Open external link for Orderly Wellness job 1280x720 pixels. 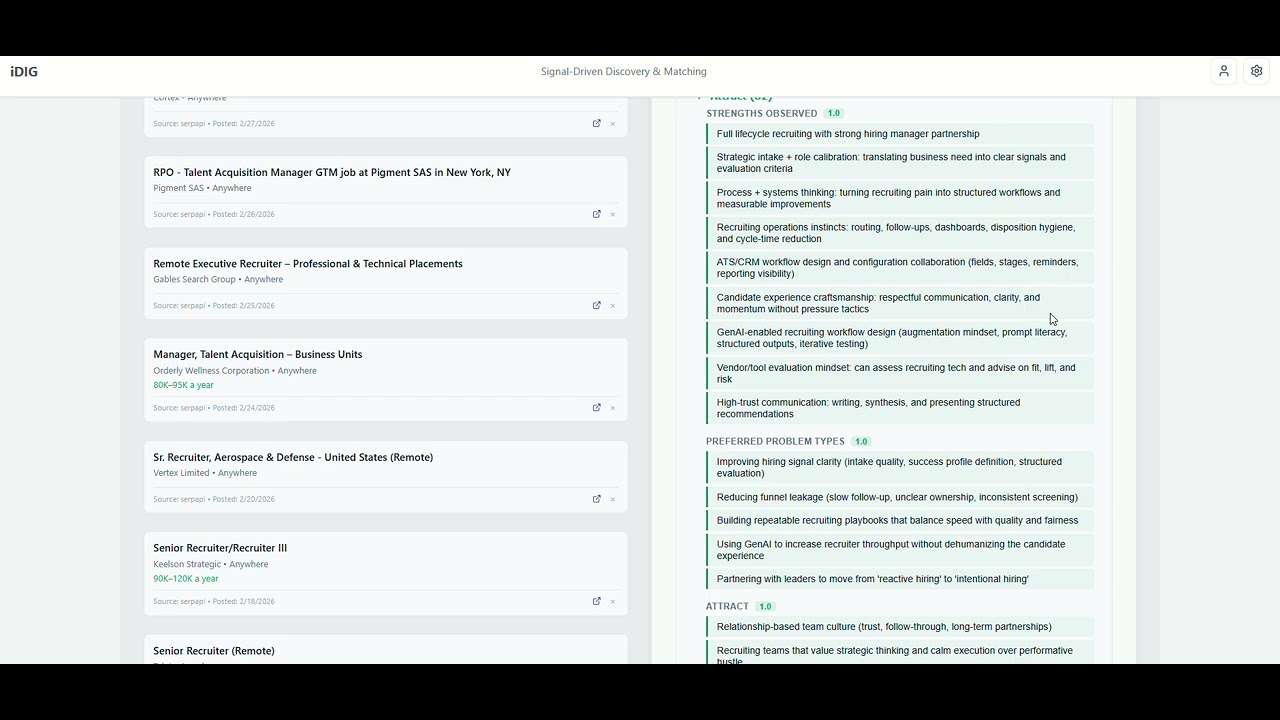click(x=597, y=407)
